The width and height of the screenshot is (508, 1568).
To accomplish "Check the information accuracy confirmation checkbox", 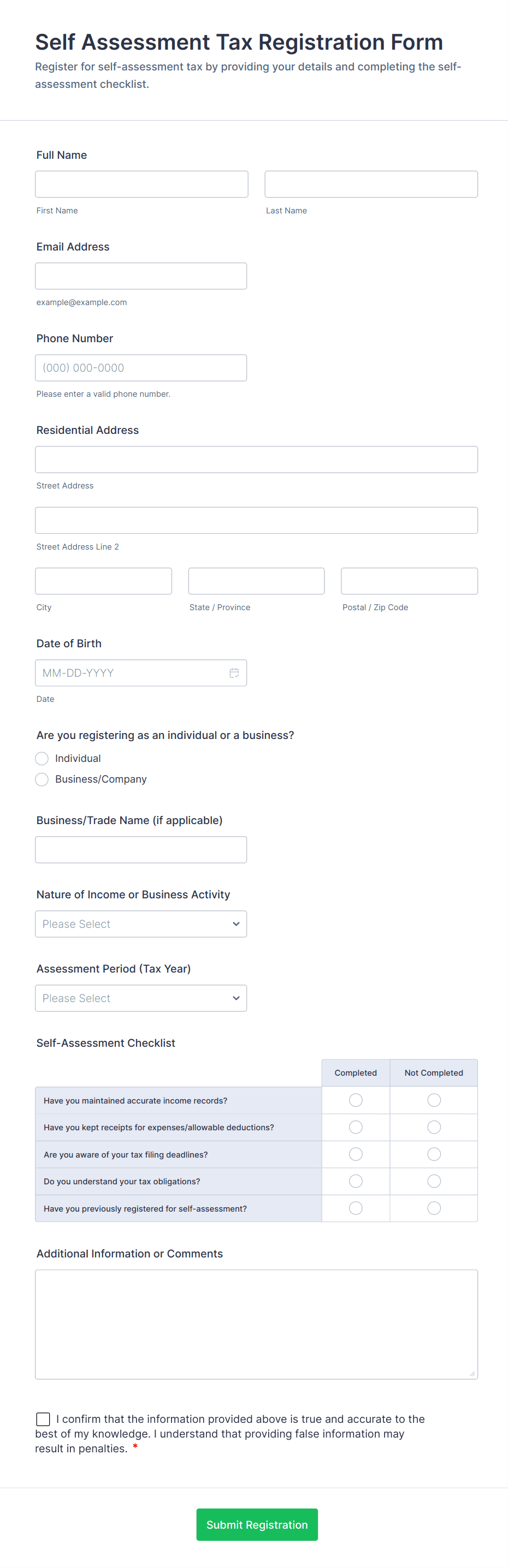I will click(43, 1419).
